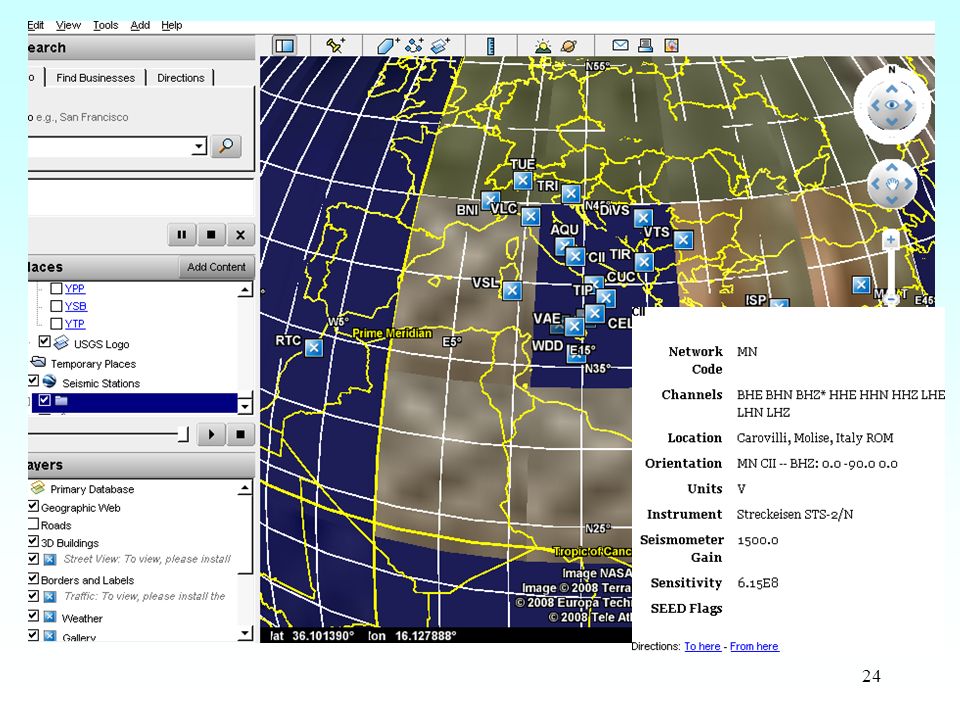
Task: Click the search pause button
Action: click(x=182, y=234)
